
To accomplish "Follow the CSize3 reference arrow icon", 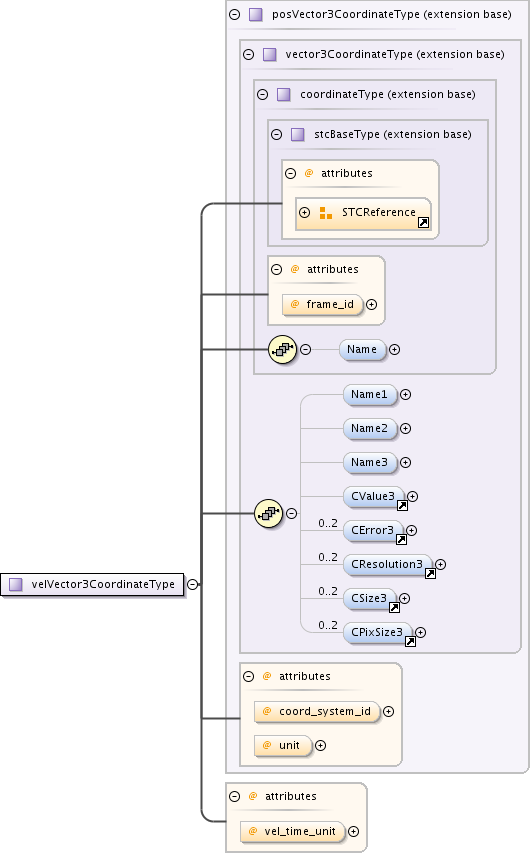I will coord(394,608).
